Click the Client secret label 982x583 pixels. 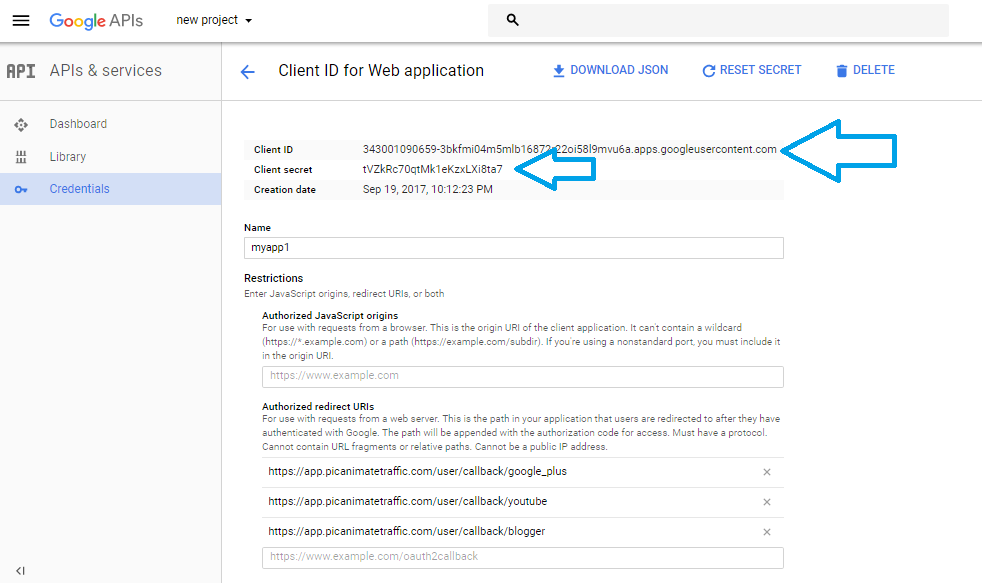tap(283, 170)
